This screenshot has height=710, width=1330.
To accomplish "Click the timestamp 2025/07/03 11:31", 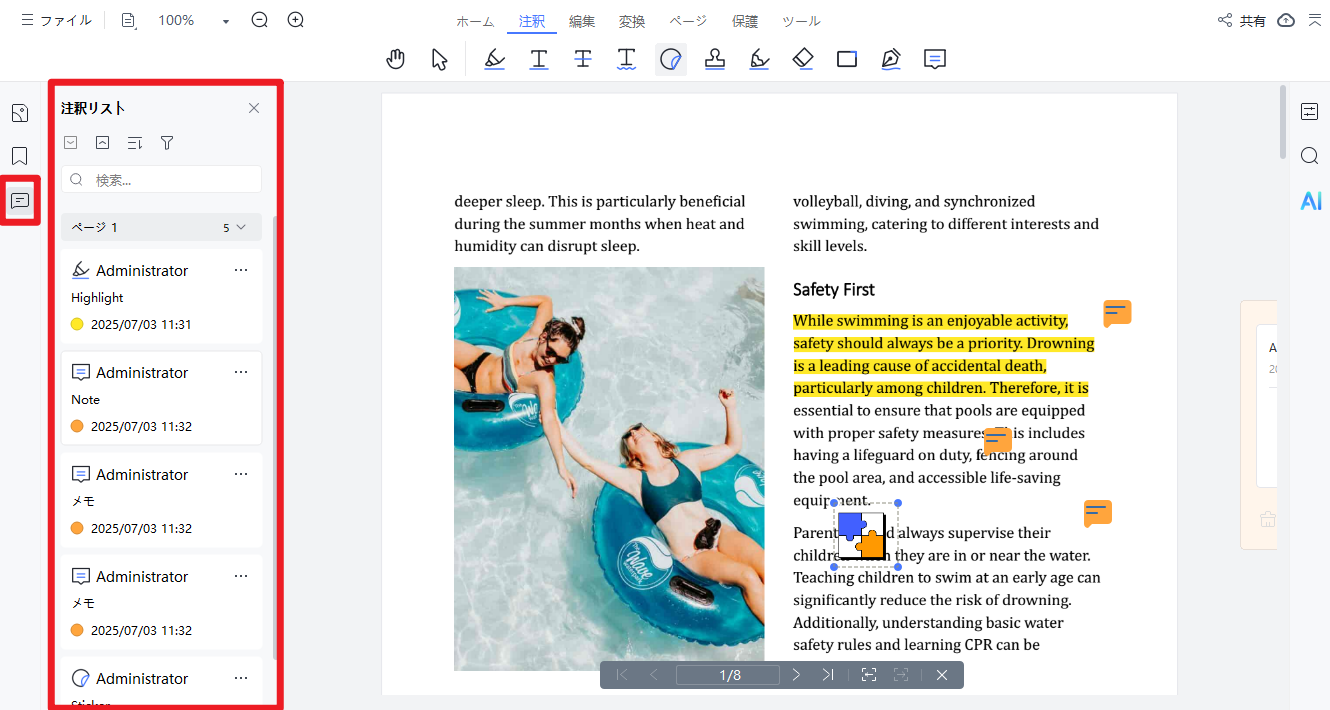I will coord(141,324).
